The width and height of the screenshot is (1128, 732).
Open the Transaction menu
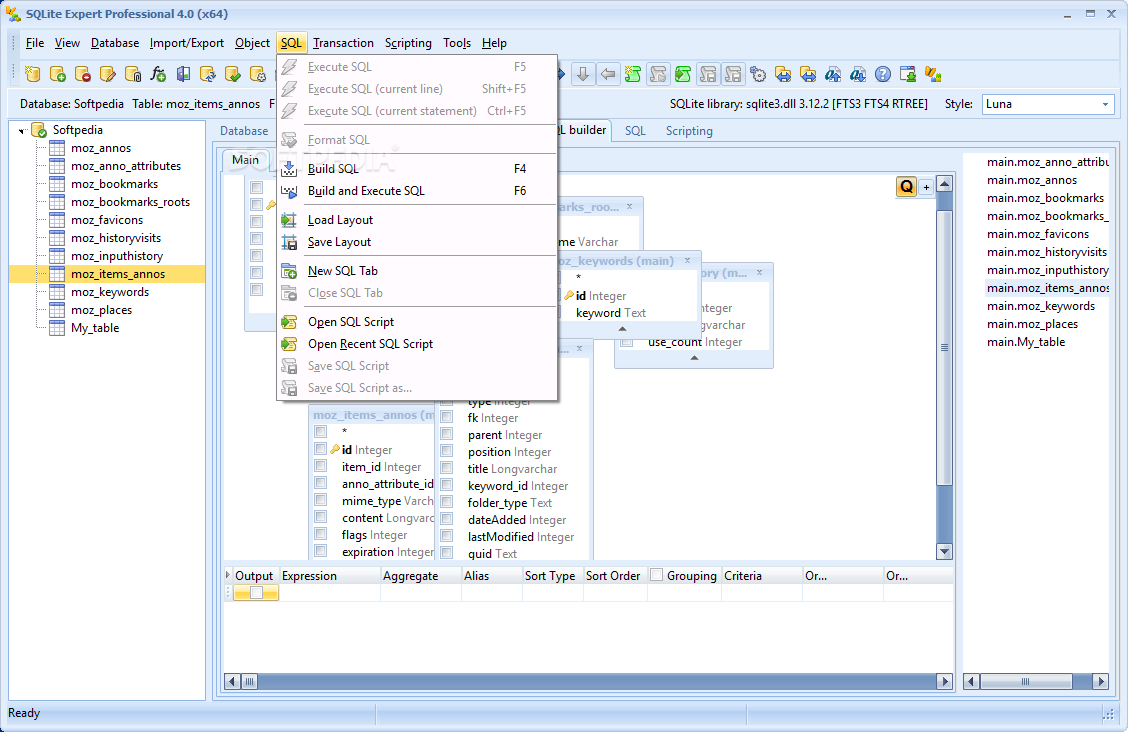pos(343,43)
